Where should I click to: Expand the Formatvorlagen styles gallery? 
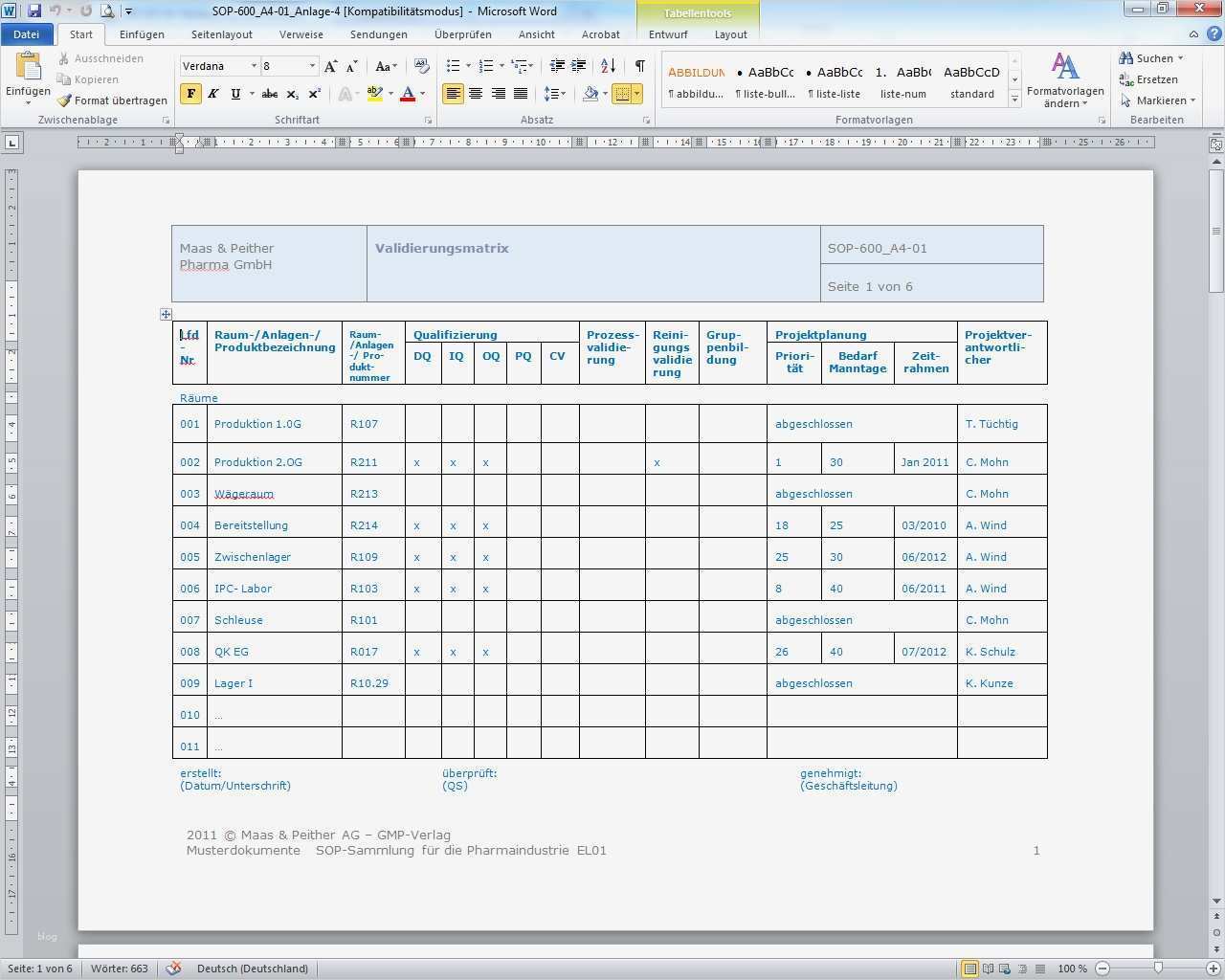click(x=1014, y=100)
